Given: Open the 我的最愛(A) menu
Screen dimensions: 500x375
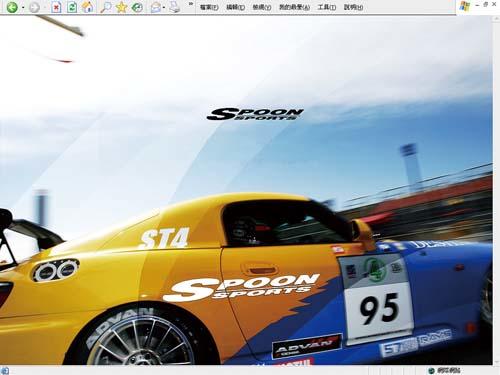Looking at the screenshot, I should tap(294, 7).
